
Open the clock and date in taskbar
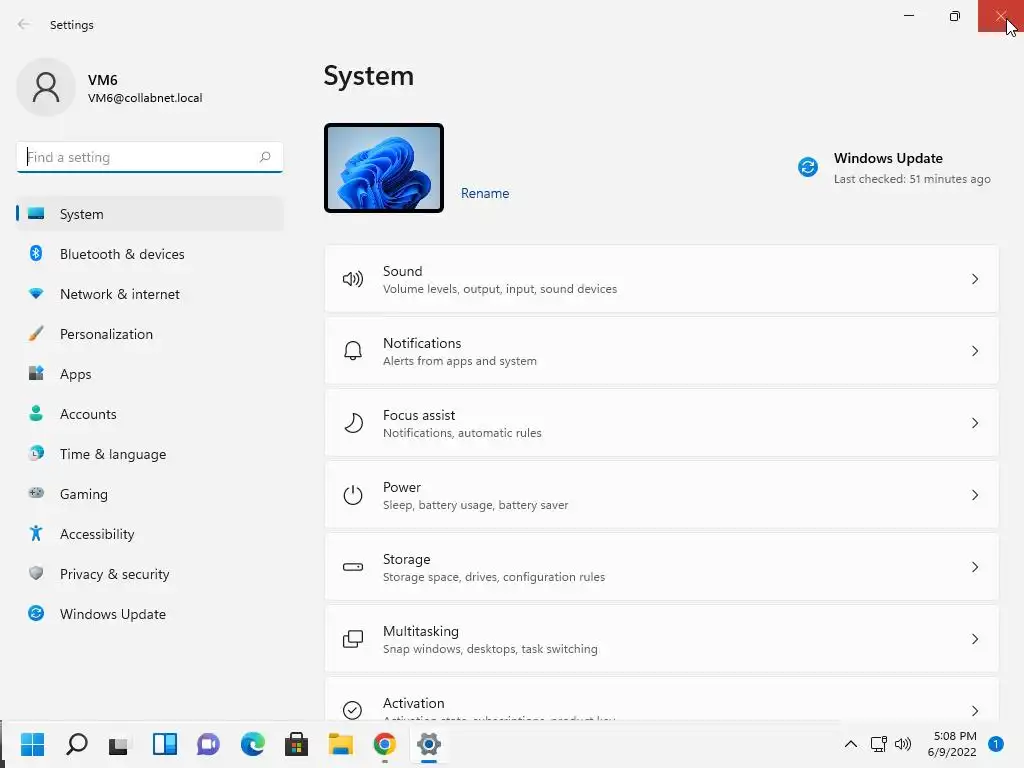[952, 744]
